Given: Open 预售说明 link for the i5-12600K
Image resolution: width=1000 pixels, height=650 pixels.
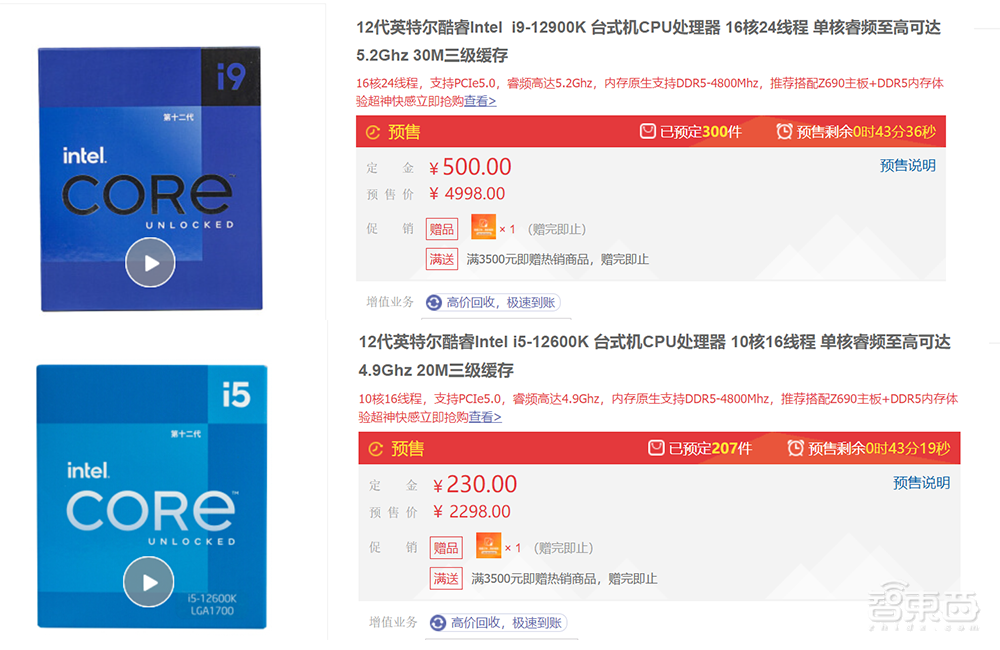Looking at the screenshot, I should (x=920, y=483).
